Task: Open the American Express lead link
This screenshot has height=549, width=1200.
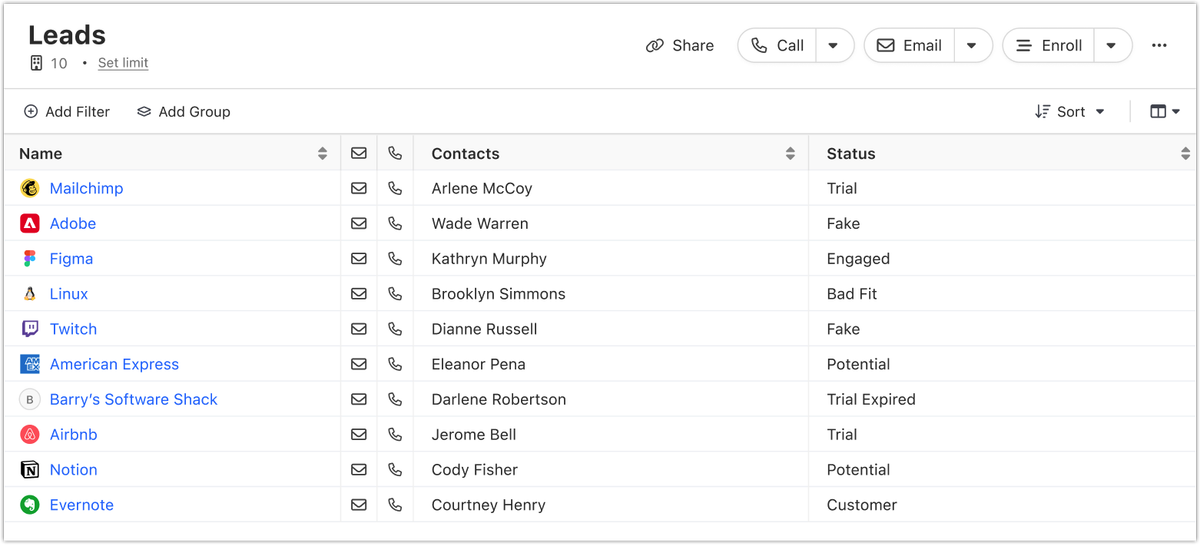Action: 114,364
